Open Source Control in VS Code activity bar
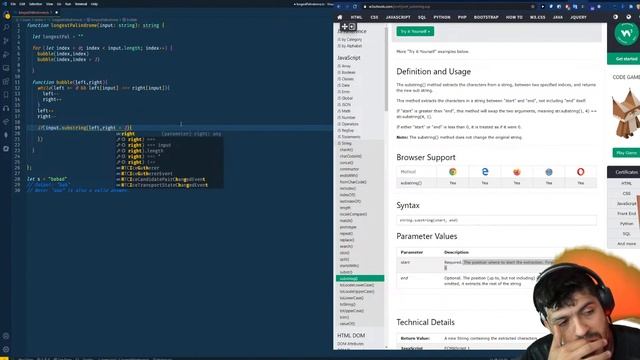 (x=6, y=41)
